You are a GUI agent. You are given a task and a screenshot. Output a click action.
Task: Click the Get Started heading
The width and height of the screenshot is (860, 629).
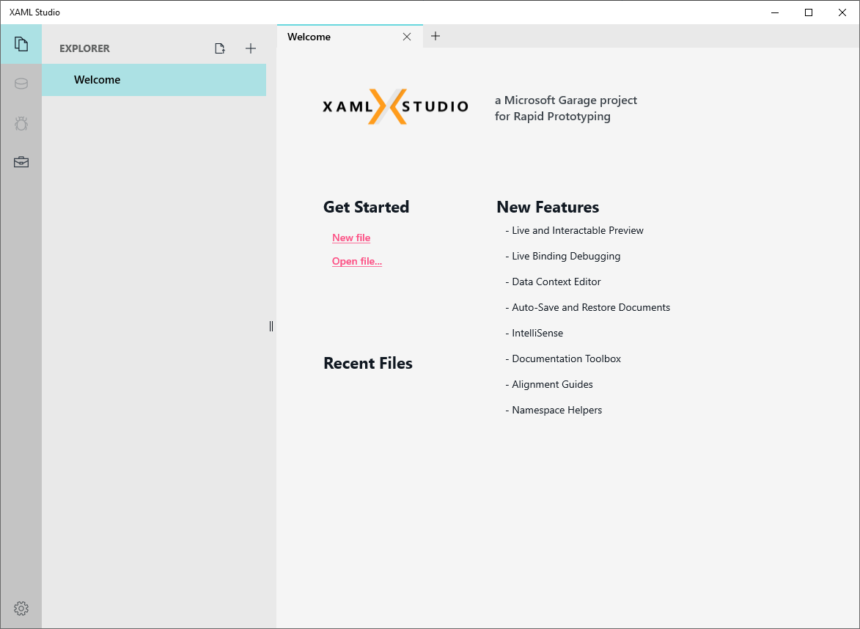[365, 207]
